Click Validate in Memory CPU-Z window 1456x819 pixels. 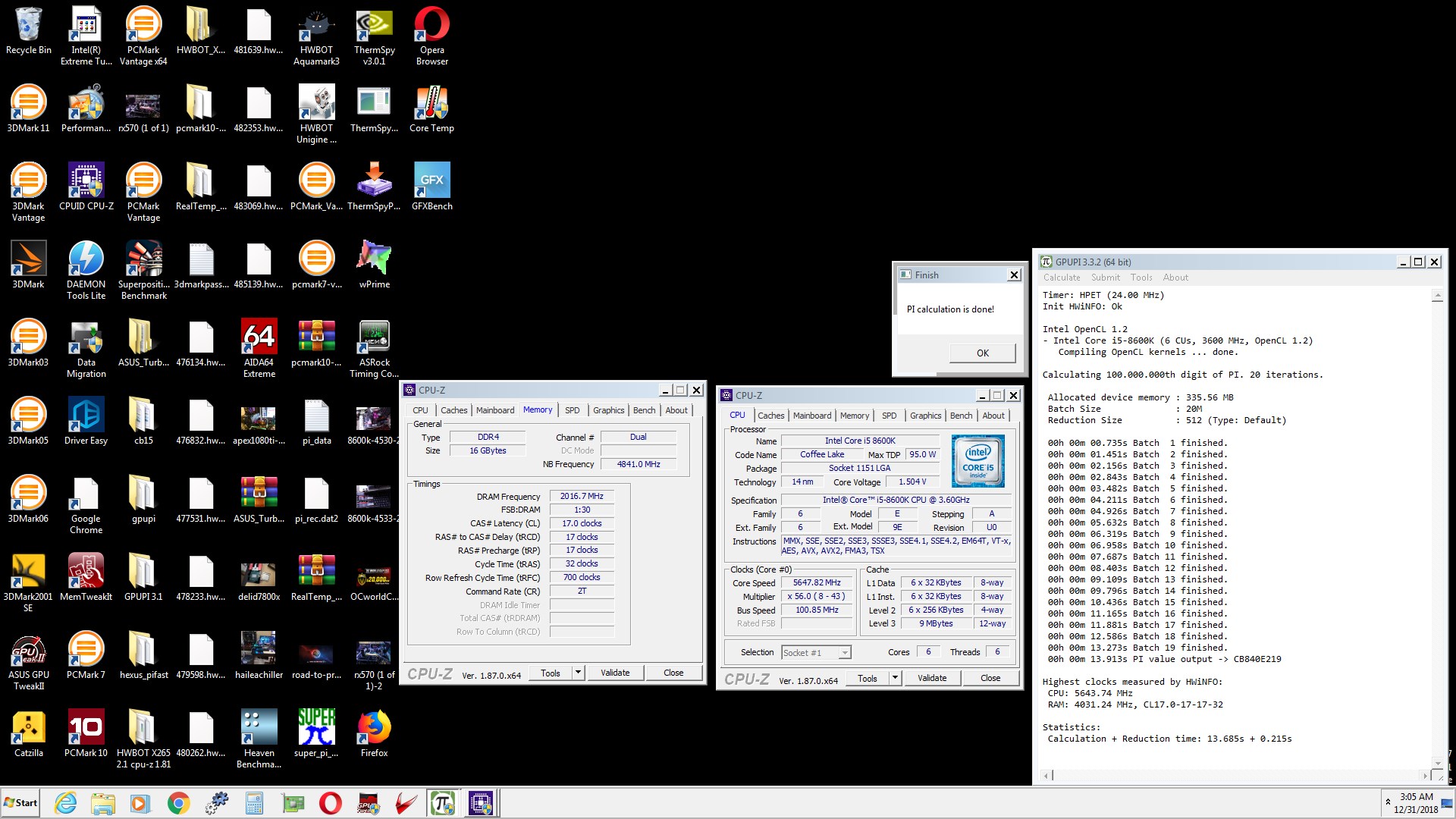[x=615, y=673]
